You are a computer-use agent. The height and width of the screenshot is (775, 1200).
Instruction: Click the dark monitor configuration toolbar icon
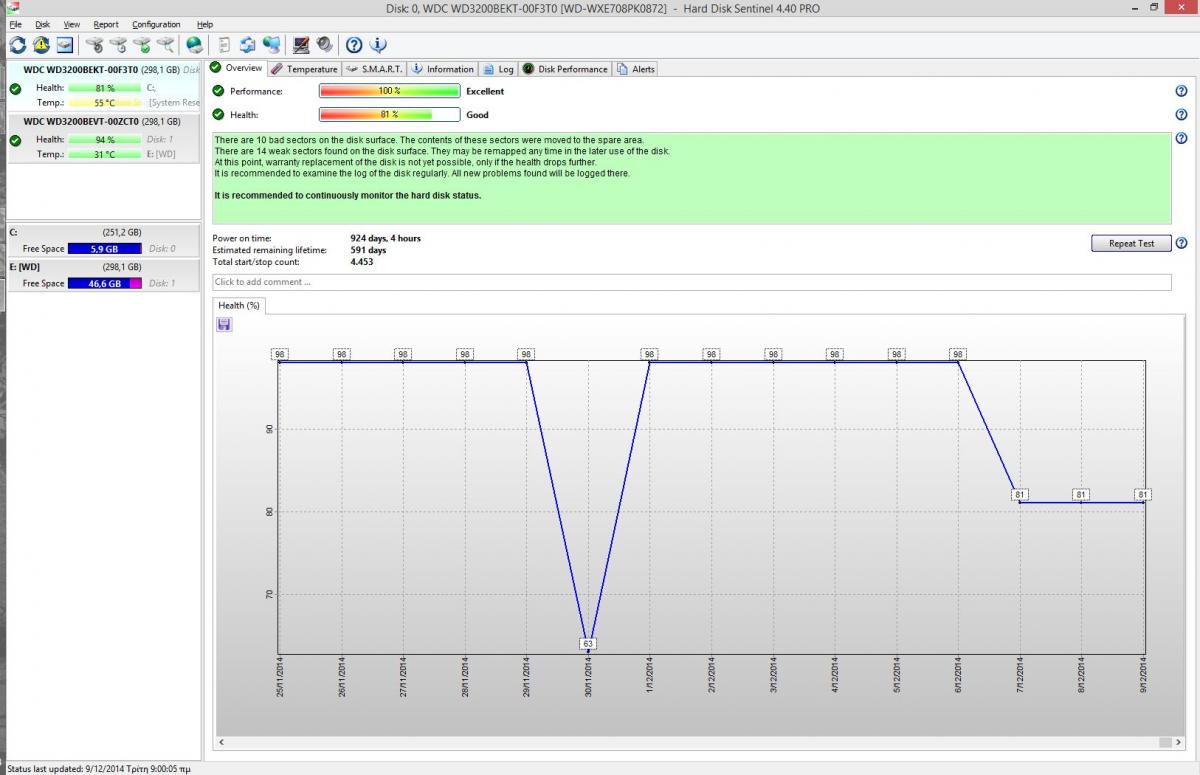(x=300, y=45)
